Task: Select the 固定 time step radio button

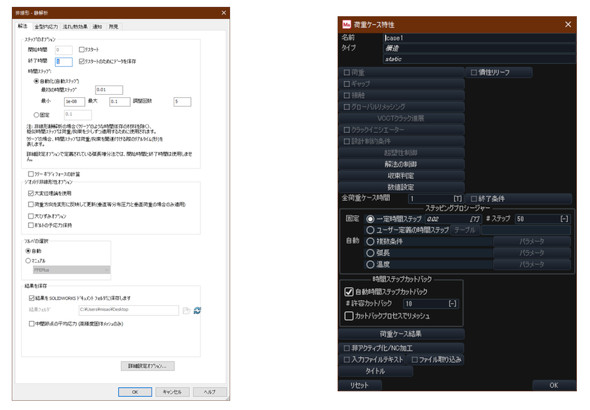Action: click(x=36, y=115)
